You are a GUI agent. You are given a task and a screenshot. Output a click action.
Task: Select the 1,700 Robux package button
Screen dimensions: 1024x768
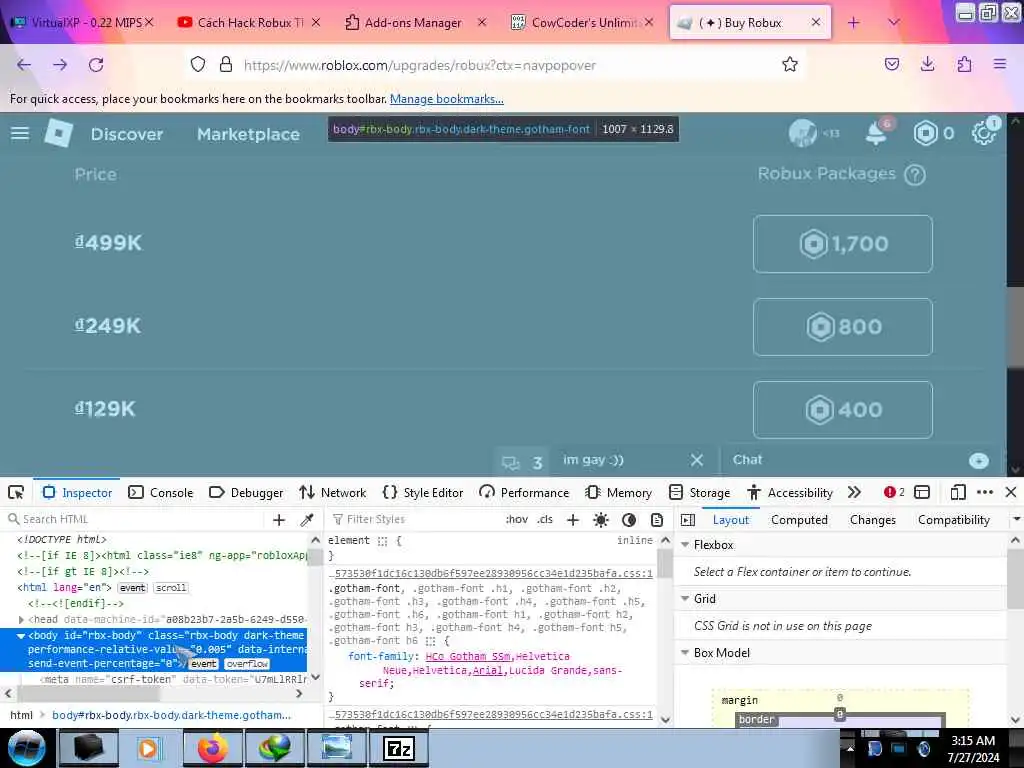pyautogui.click(x=842, y=244)
